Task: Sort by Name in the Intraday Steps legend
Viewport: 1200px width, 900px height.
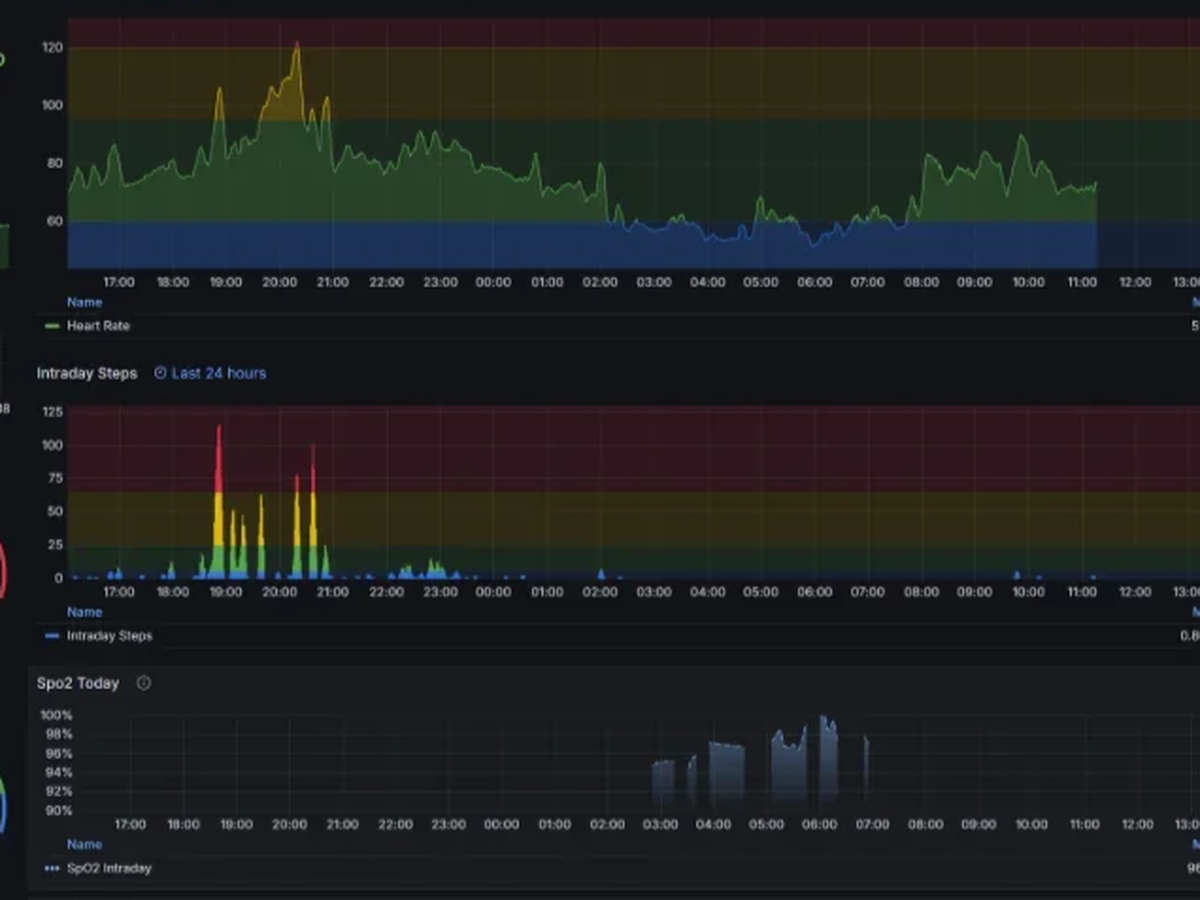Action: pyautogui.click(x=84, y=612)
